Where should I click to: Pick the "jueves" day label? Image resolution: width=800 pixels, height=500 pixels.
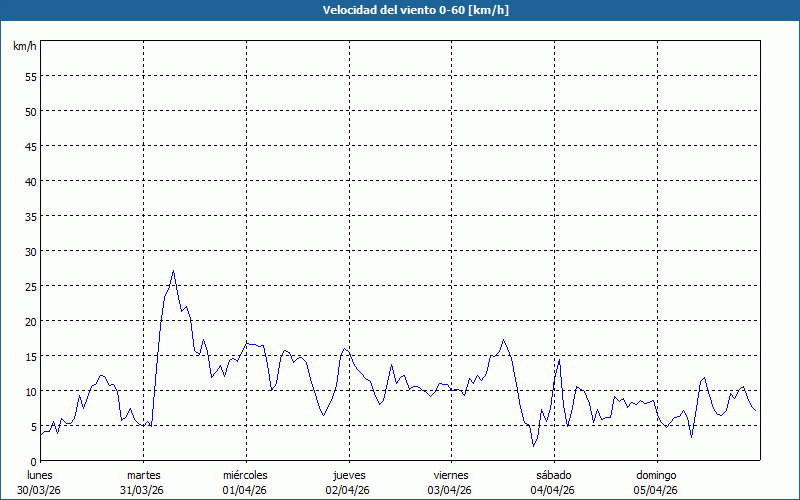coord(348,475)
